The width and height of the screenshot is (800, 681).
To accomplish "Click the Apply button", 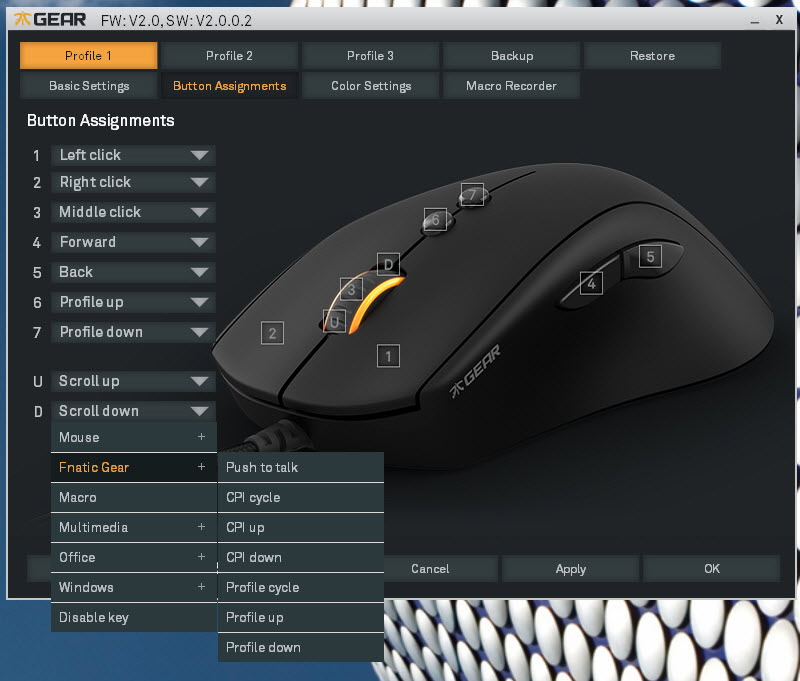I will (570, 569).
